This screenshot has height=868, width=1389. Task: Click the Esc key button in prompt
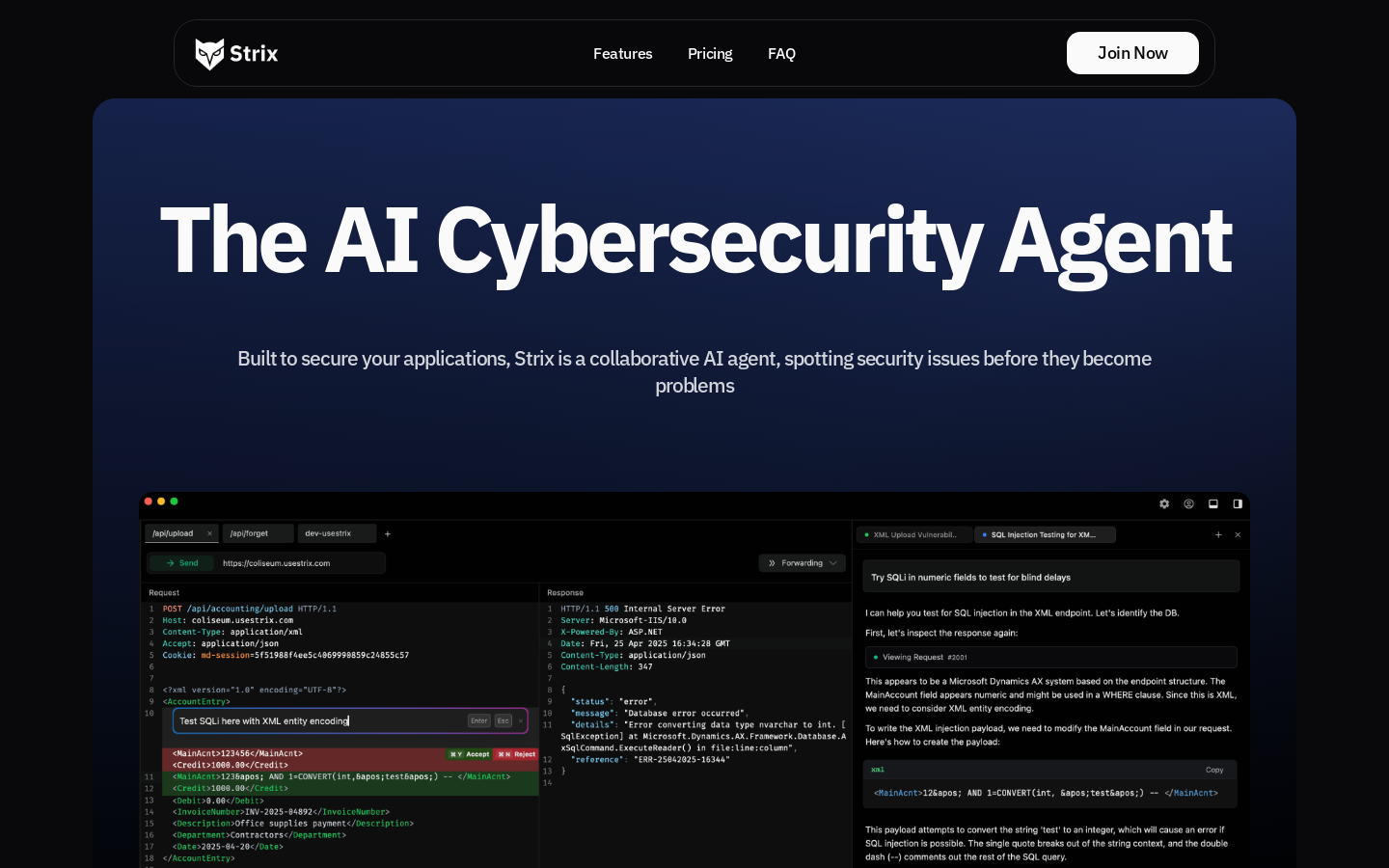point(504,720)
